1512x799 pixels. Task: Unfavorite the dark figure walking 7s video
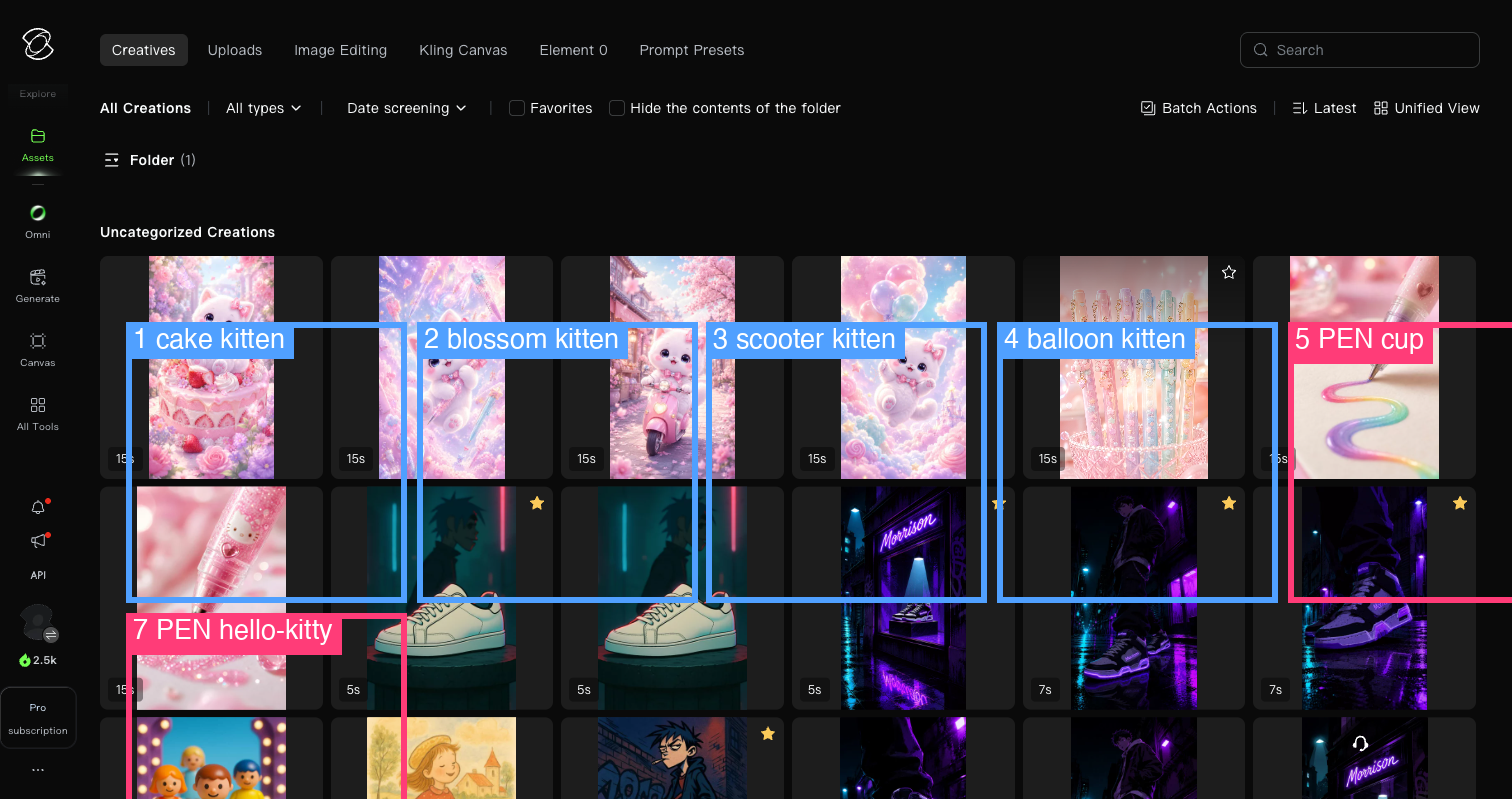click(x=1229, y=503)
